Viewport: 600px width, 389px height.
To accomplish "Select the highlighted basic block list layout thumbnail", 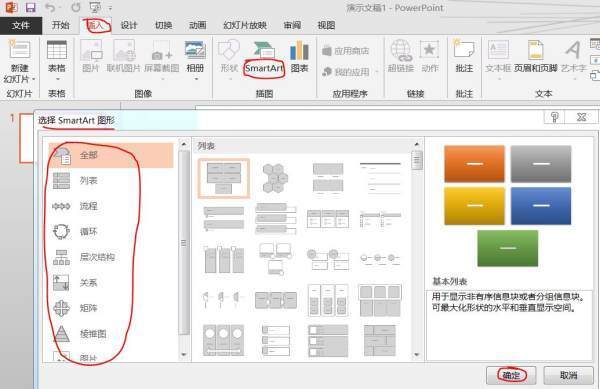I will (224, 178).
